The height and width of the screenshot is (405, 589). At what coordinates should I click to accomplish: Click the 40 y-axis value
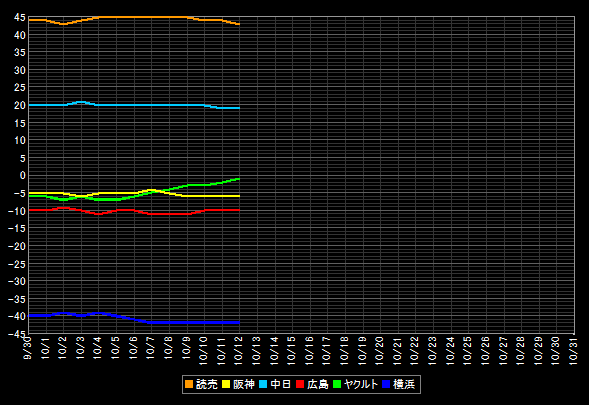(20, 35)
